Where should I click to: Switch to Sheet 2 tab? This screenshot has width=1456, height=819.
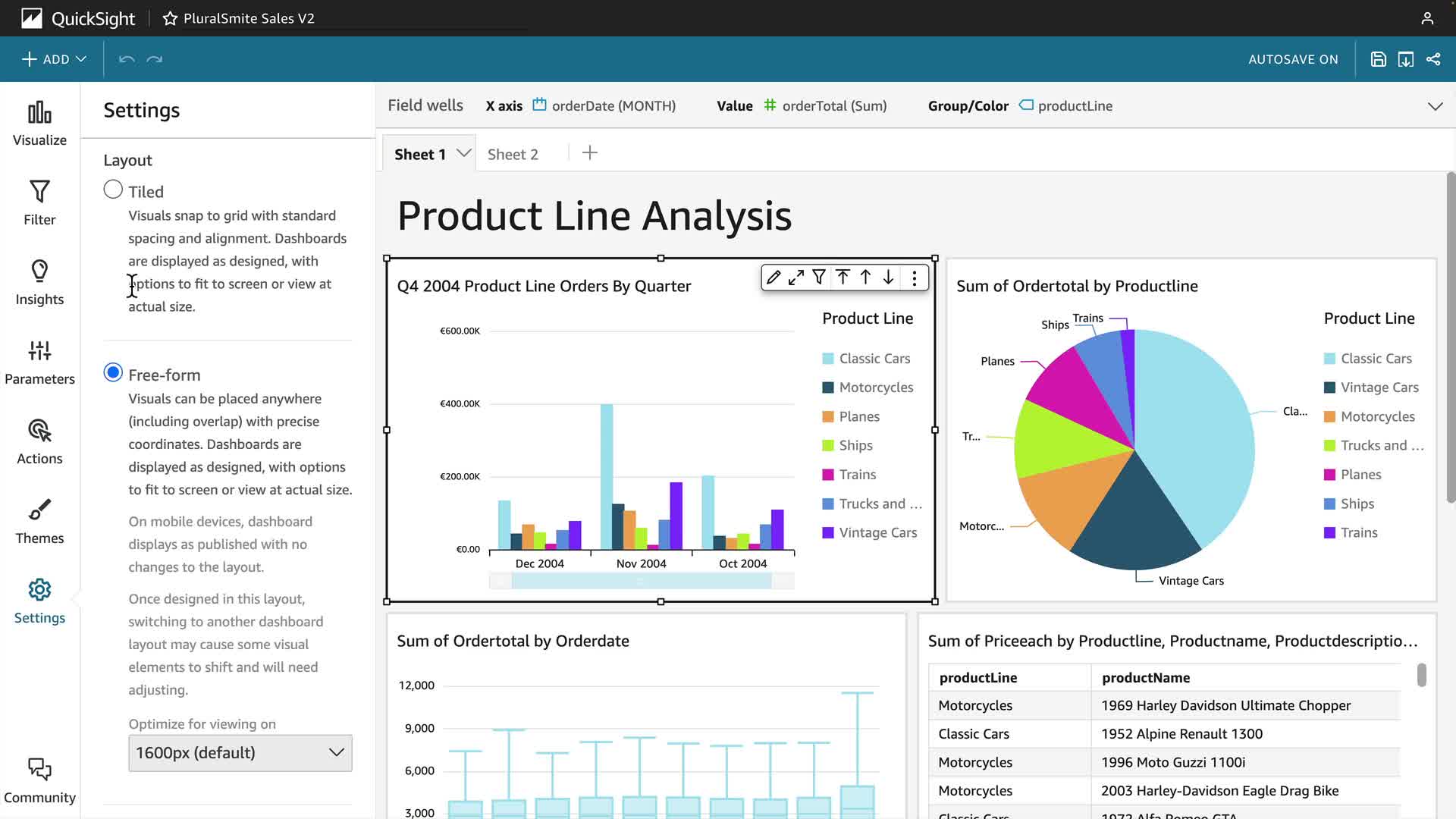pos(513,154)
